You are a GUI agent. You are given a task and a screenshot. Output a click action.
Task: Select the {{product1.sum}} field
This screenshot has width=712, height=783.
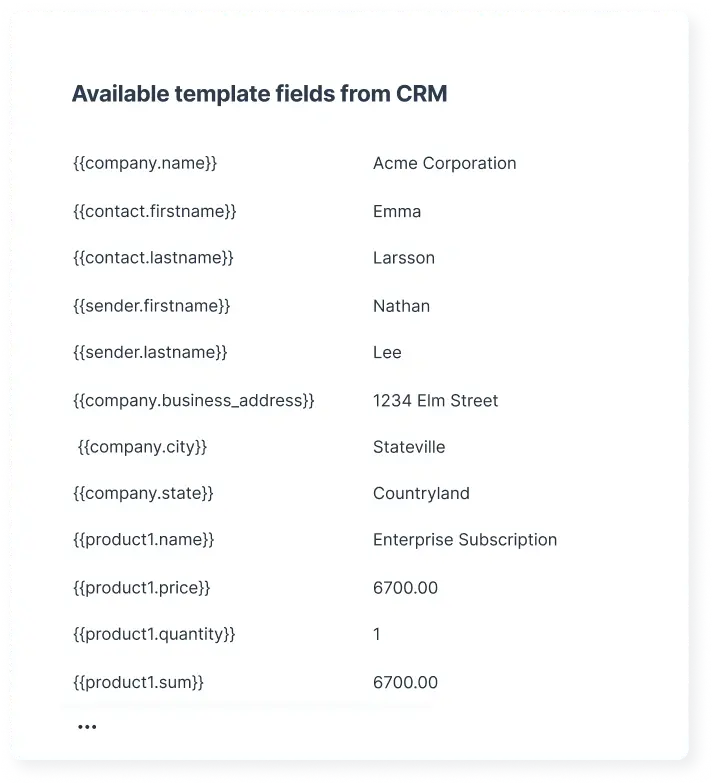pos(138,682)
